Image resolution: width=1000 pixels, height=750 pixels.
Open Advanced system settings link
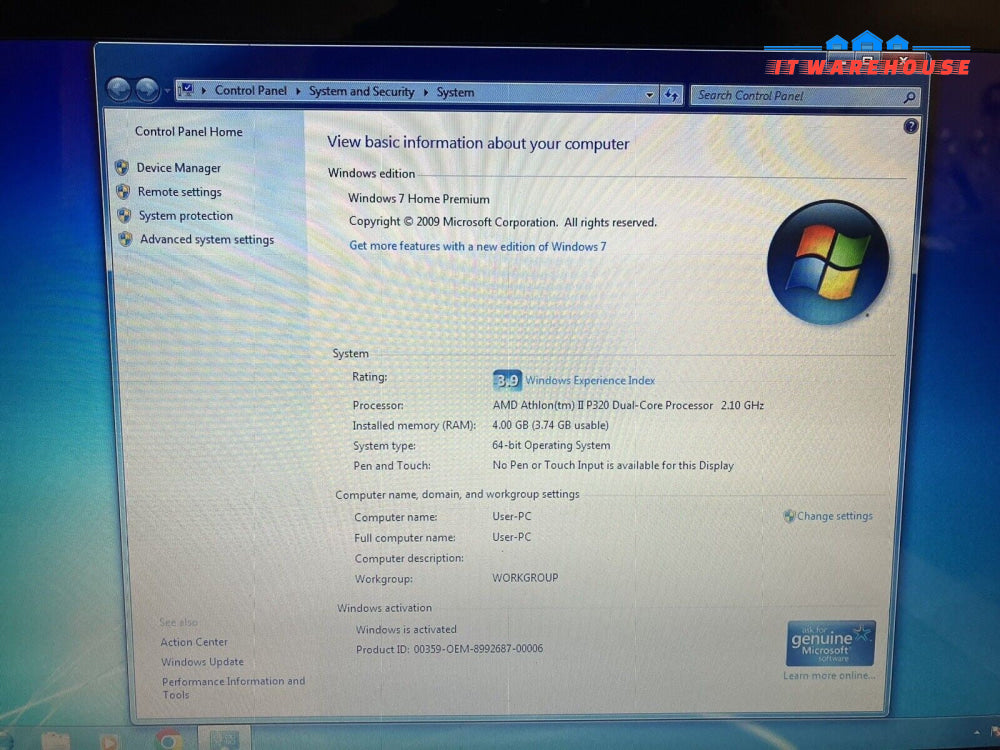pos(207,239)
